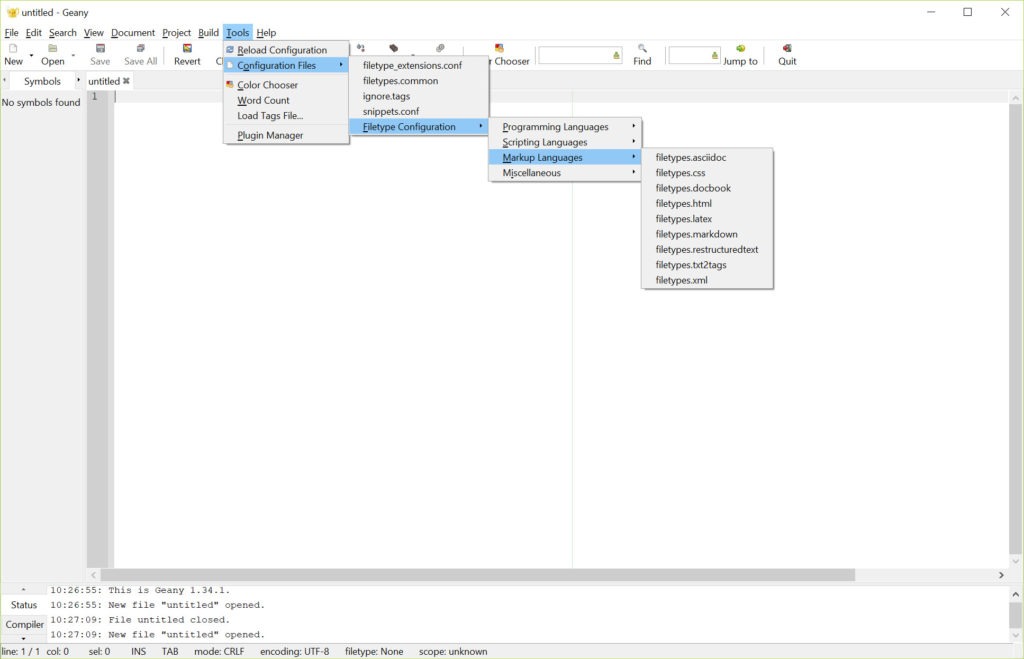
Task: Choose Plugin Manager in Tools menu
Action: tap(270, 135)
